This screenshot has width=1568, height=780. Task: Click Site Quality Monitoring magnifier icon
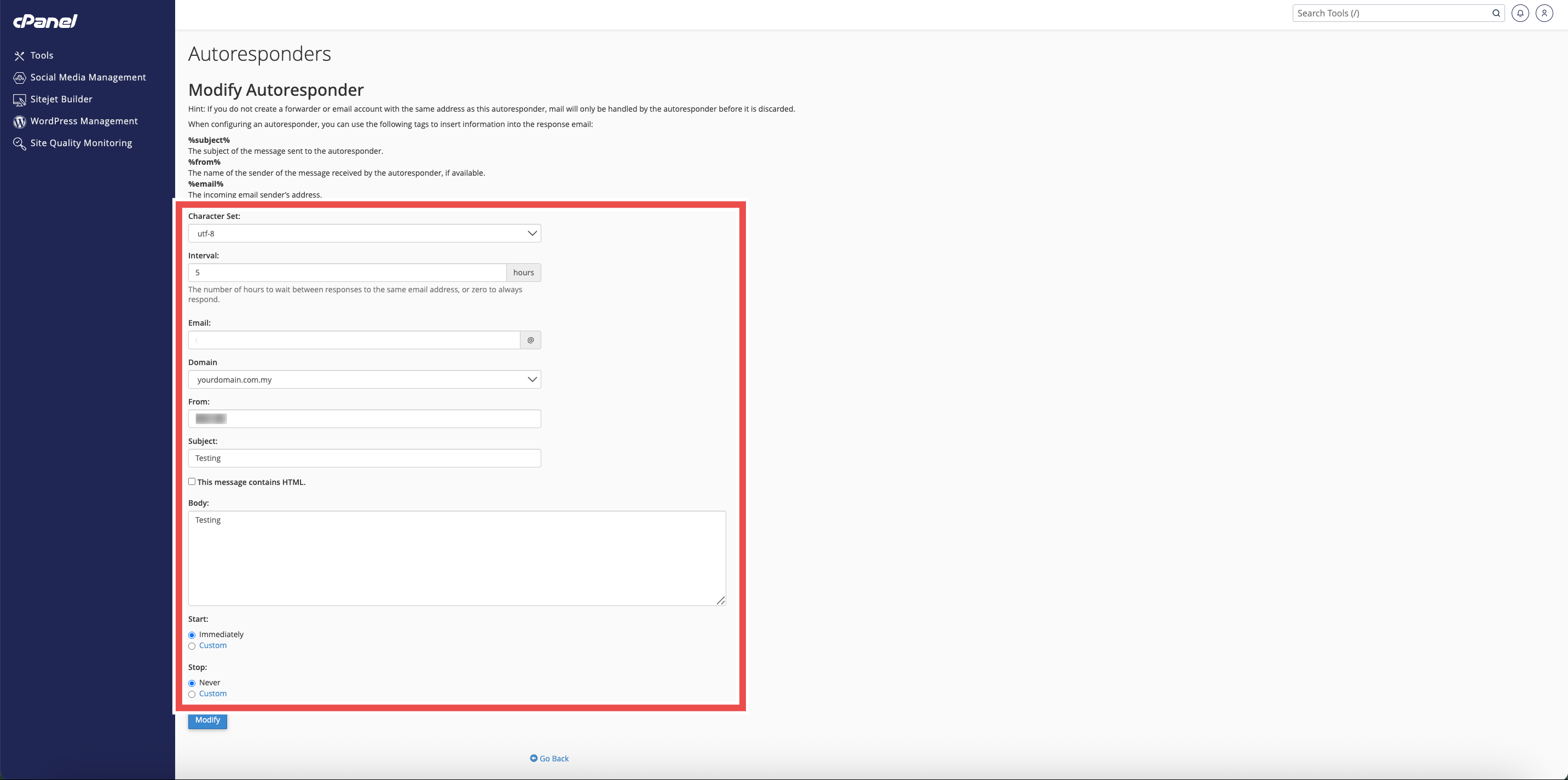click(20, 143)
